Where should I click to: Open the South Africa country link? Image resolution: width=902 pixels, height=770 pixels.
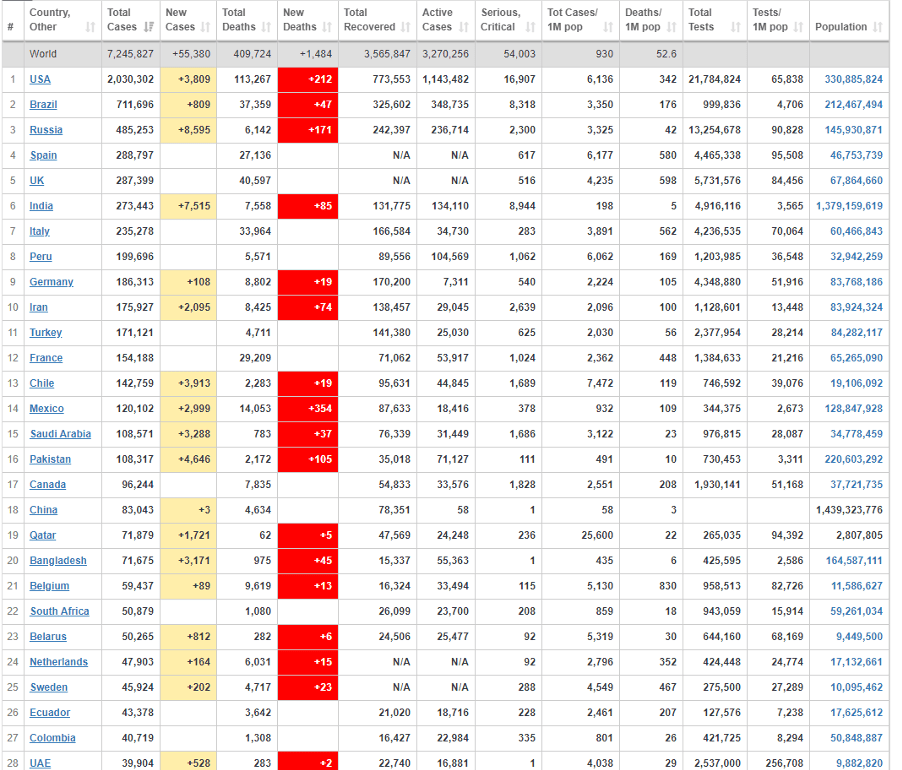click(x=60, y=611)
